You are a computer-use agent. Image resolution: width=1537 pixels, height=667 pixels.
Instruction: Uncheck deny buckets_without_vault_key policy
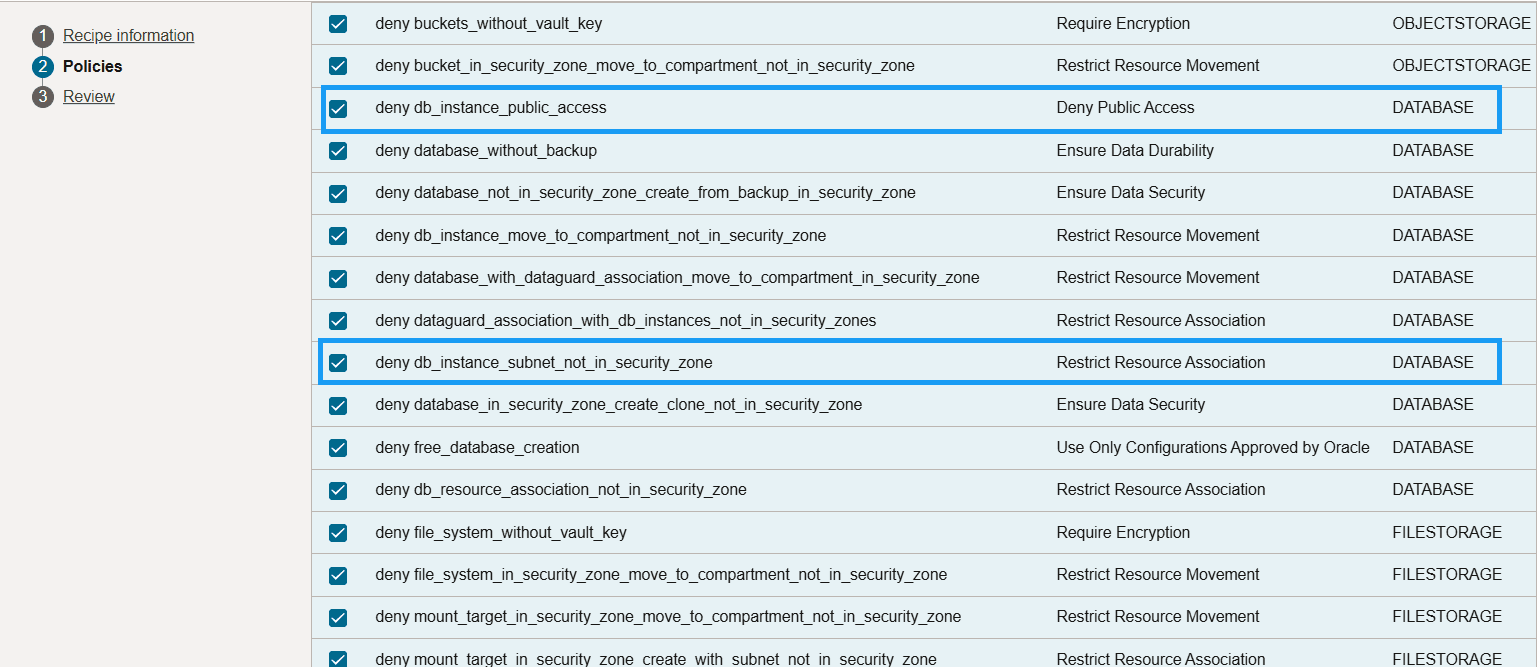[x=338, y=23]
